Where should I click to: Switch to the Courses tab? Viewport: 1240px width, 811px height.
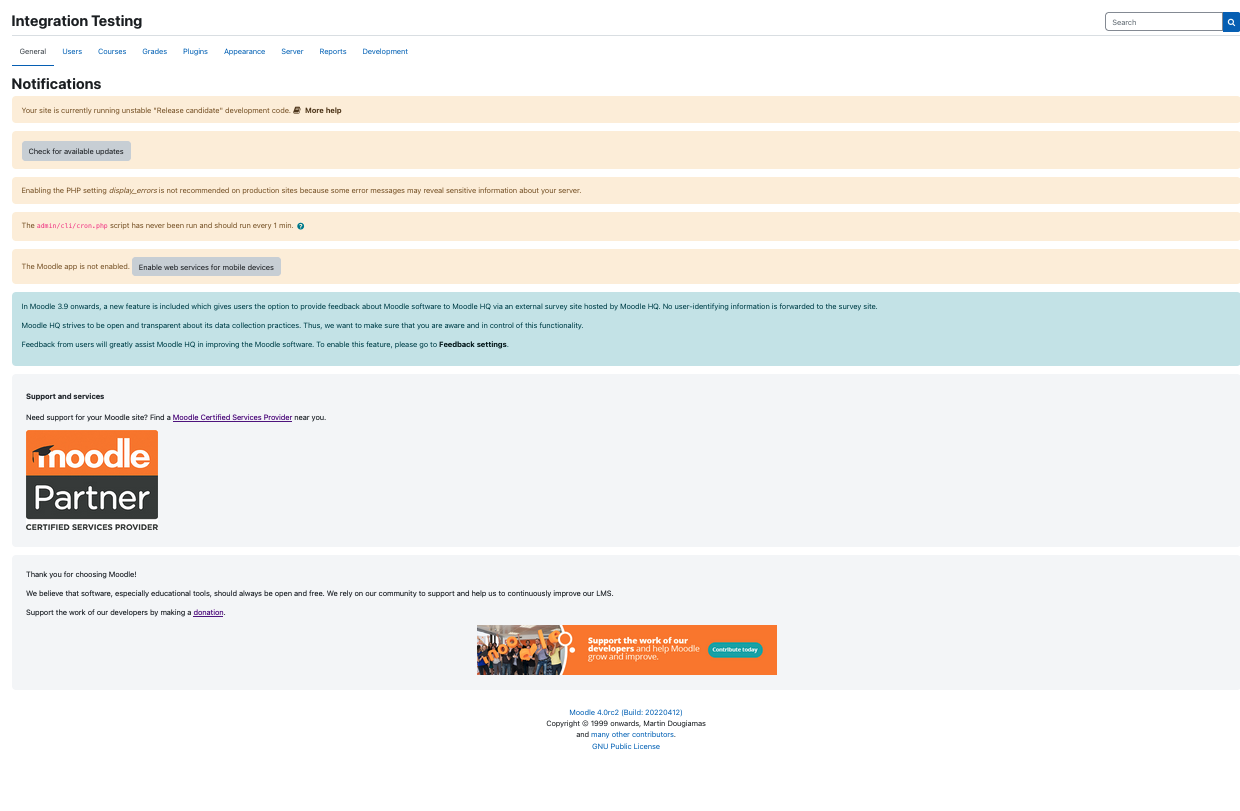[112, 51]
